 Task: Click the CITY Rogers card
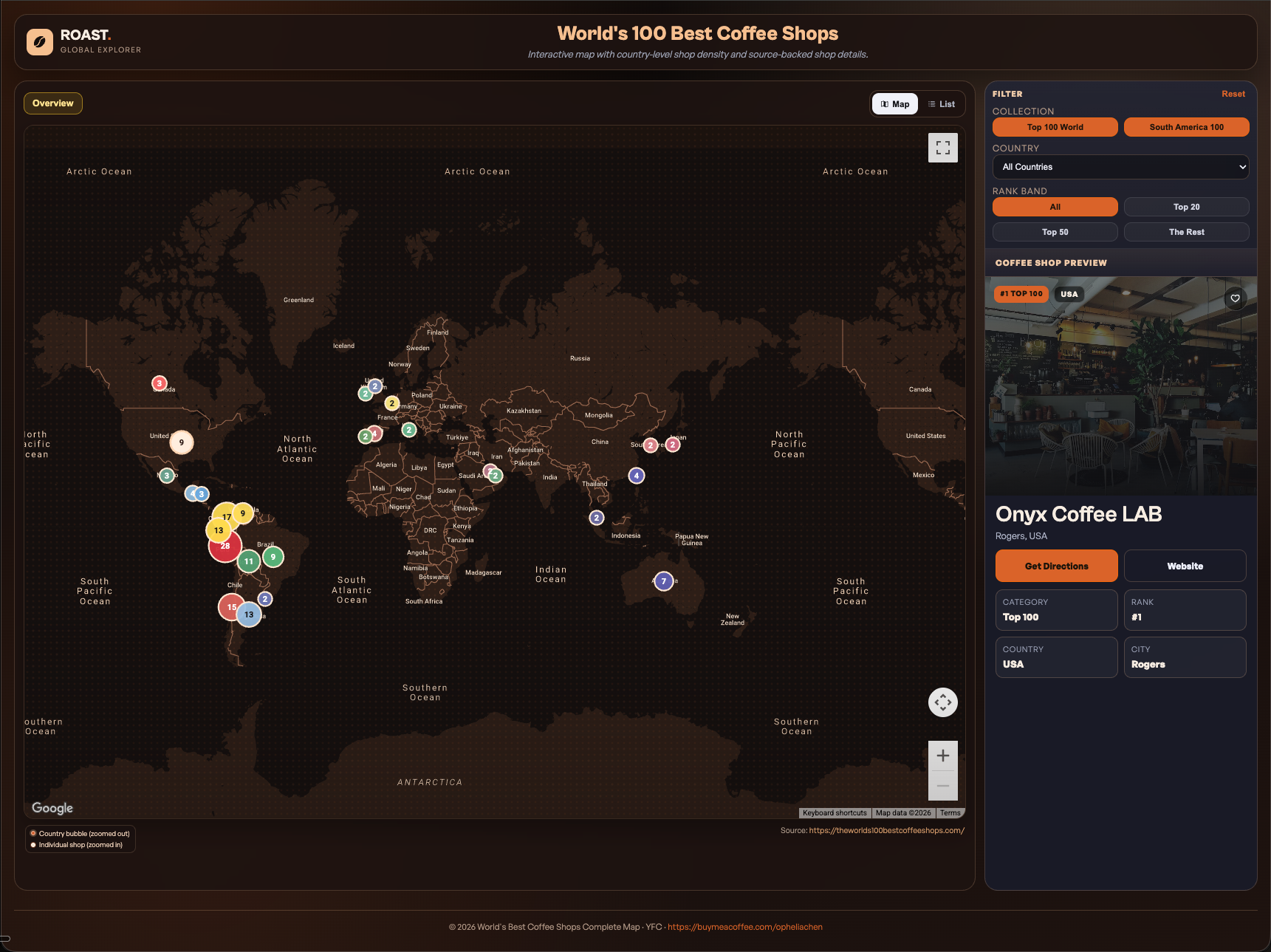1185,657
